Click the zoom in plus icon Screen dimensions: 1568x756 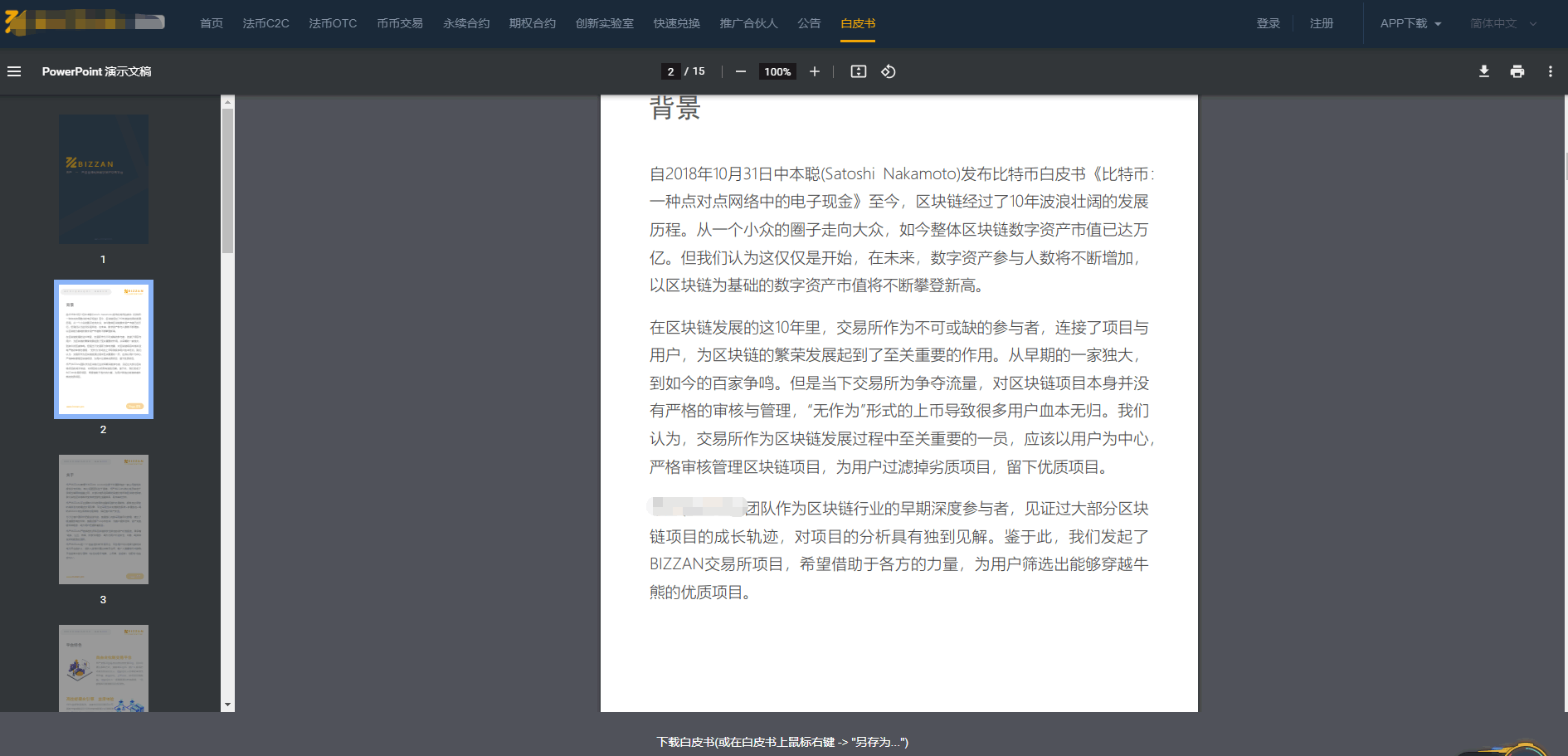point(815,71)
